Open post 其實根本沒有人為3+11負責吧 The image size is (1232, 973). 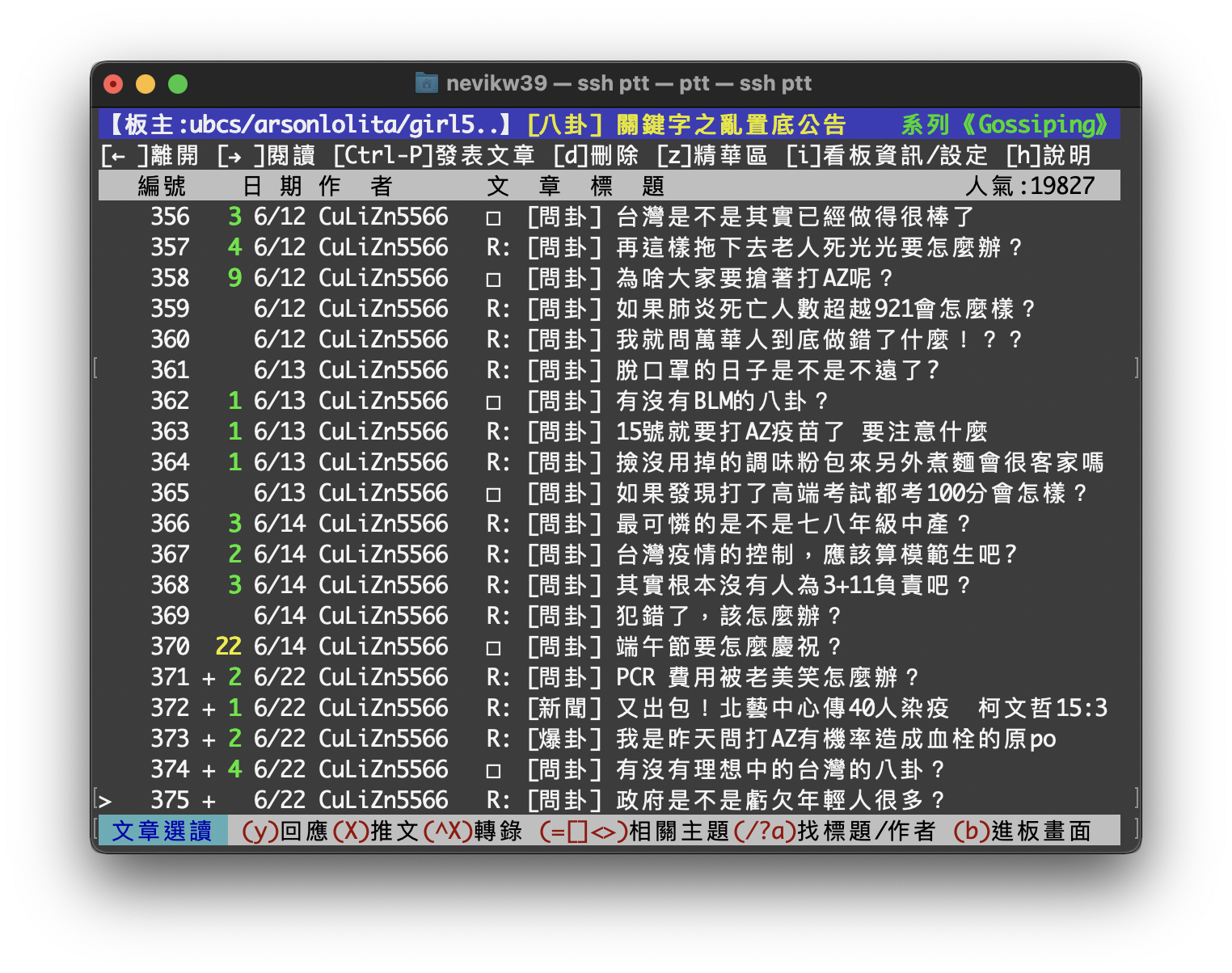coord(793,585)
